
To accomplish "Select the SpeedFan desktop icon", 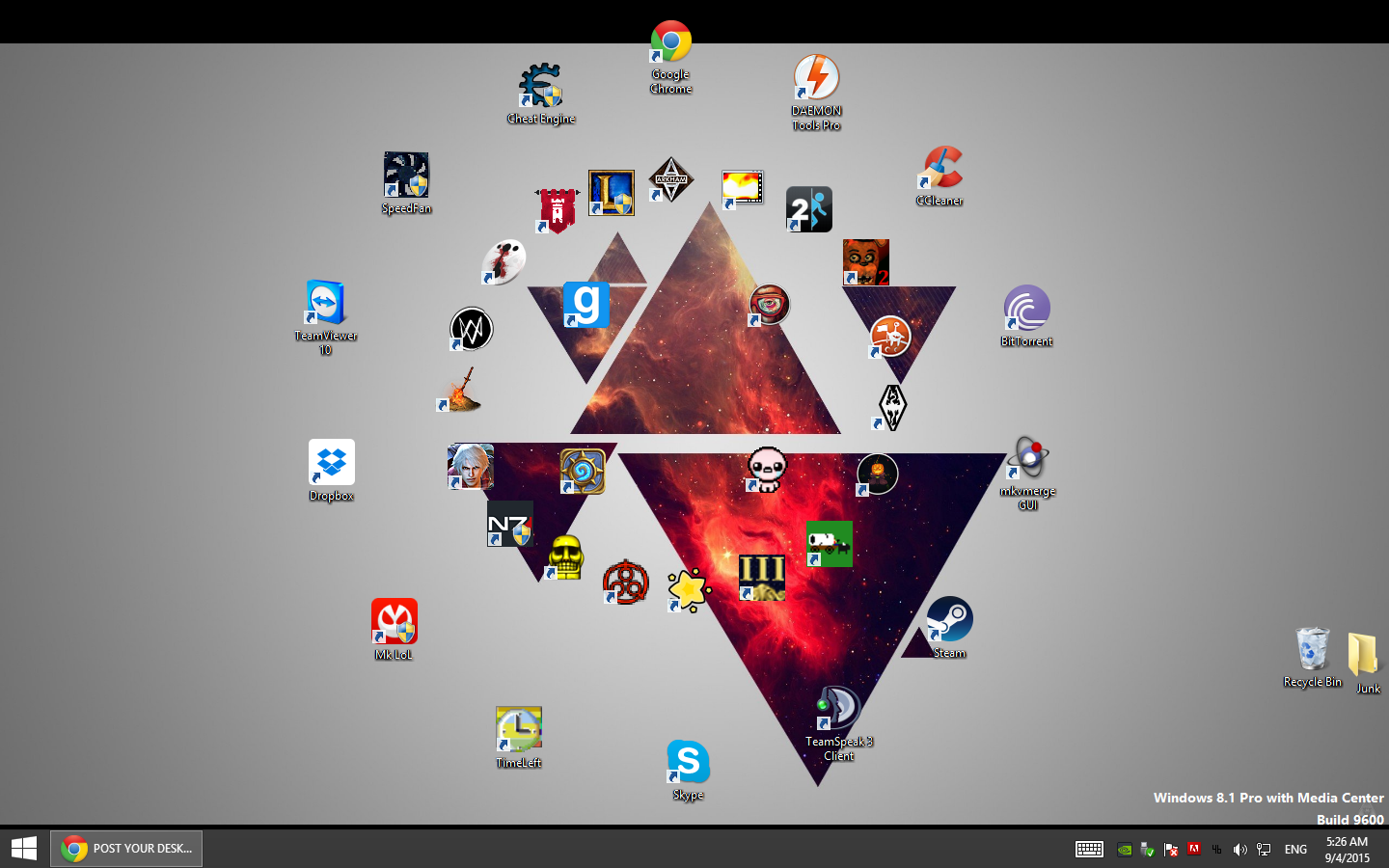I will click(406, 176).
